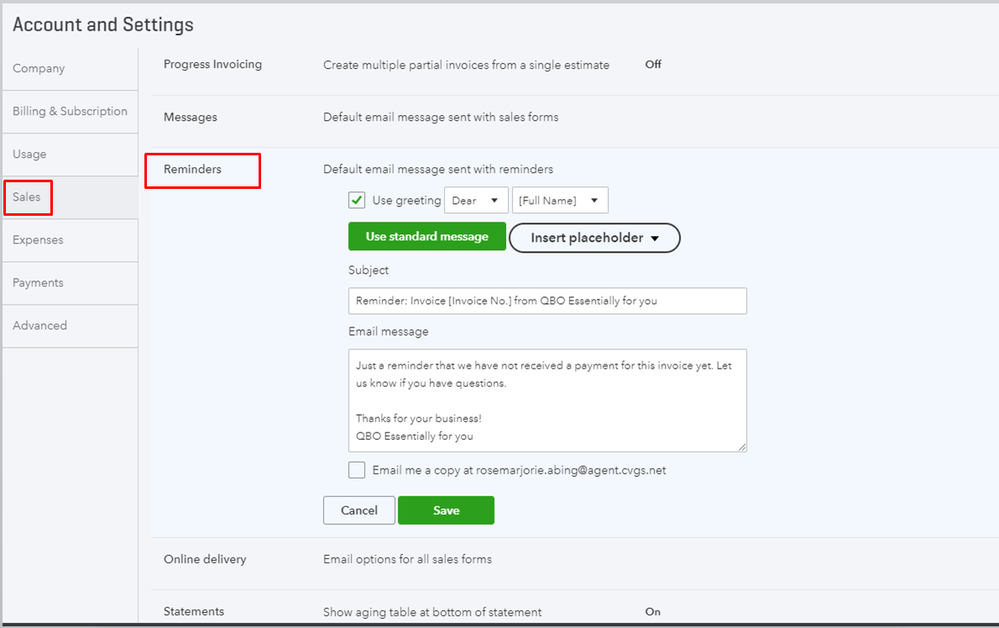
Task: Open the Dear greeting dropdown
Action: coord(476,201)
